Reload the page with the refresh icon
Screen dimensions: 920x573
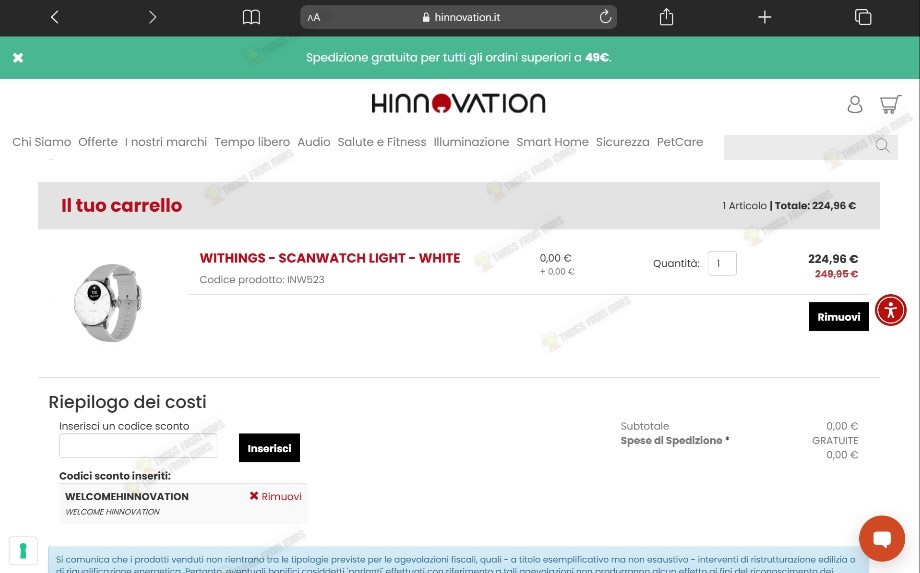point(605,17)
